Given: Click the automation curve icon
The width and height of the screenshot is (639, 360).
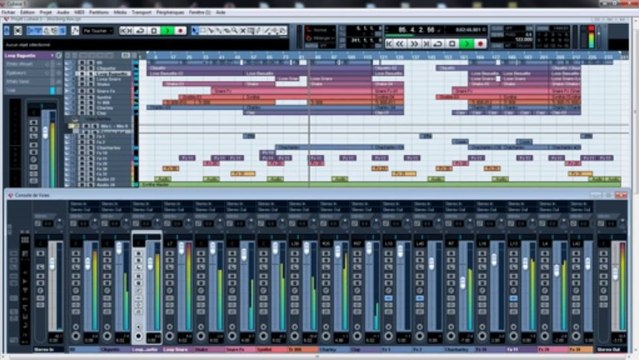Looking at the screenshot, I should click(x=75, y=31).
